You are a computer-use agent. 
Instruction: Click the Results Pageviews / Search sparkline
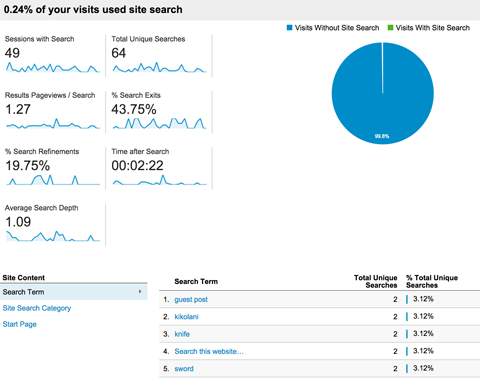(53, 123)
